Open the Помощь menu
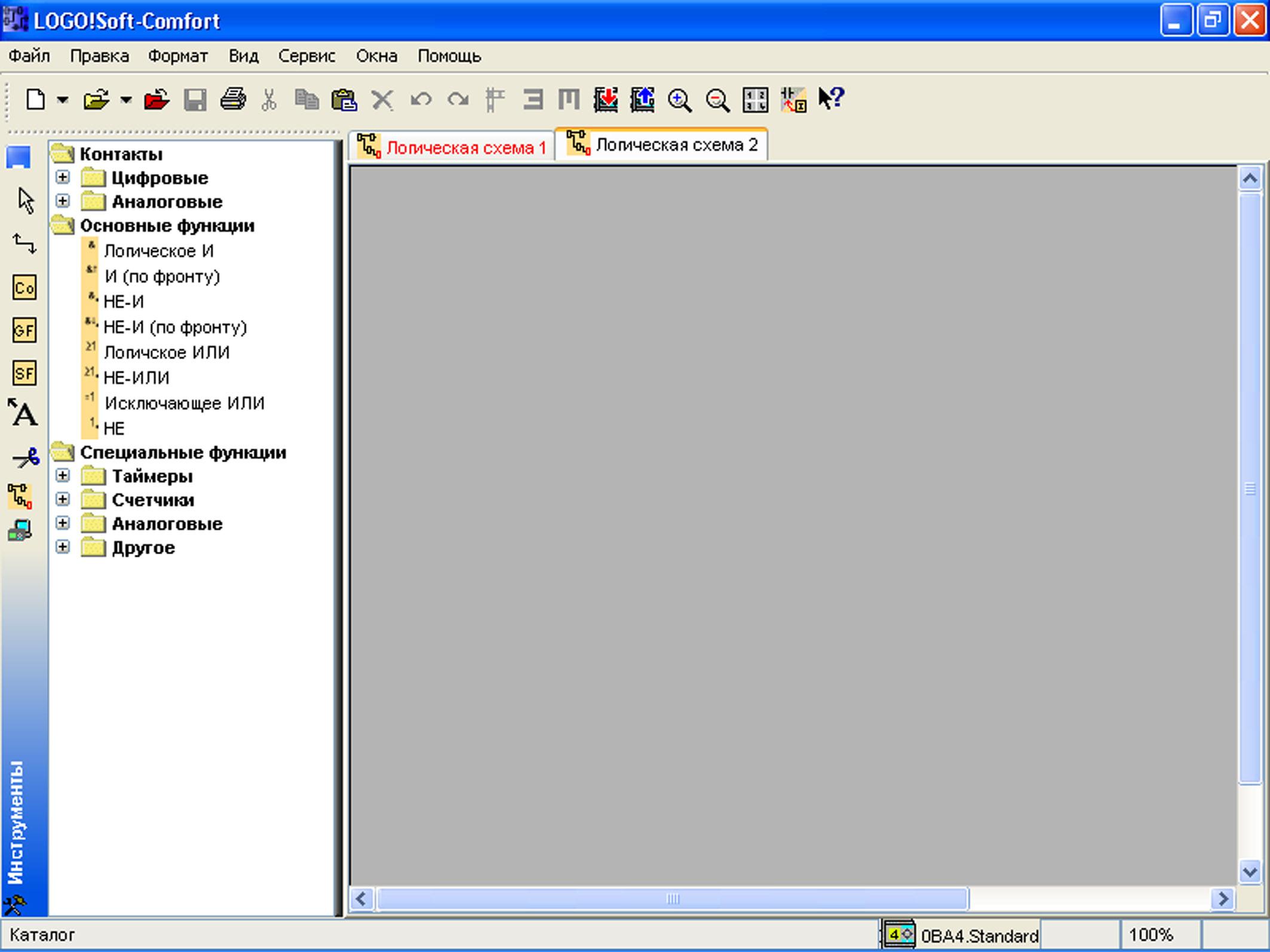This screenshot has width=1270, height=952. coord(449,56)
